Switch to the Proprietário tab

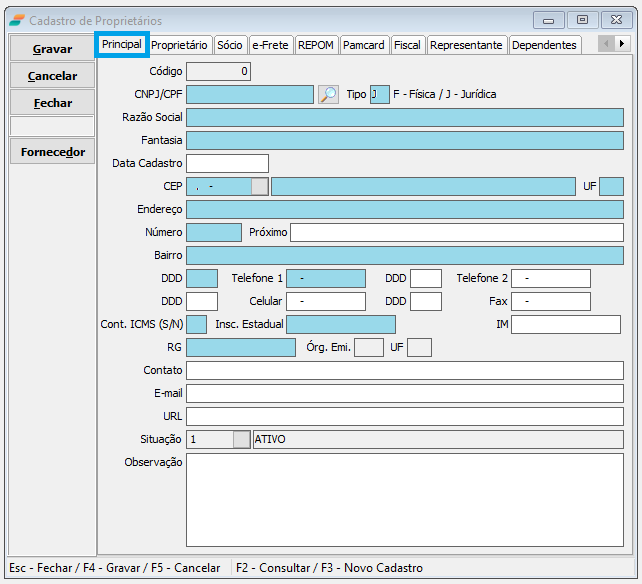pyautogui.click(x=180, y=45)
